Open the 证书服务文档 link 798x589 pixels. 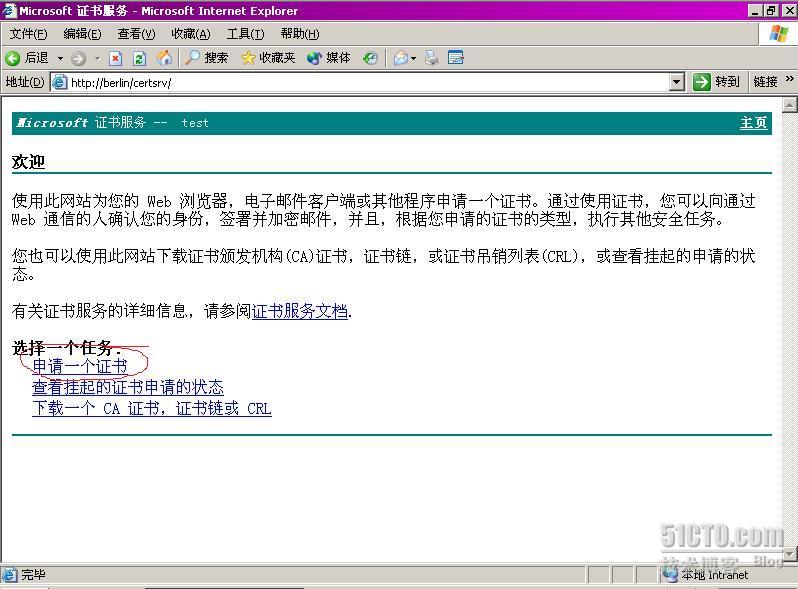[300, 311]
